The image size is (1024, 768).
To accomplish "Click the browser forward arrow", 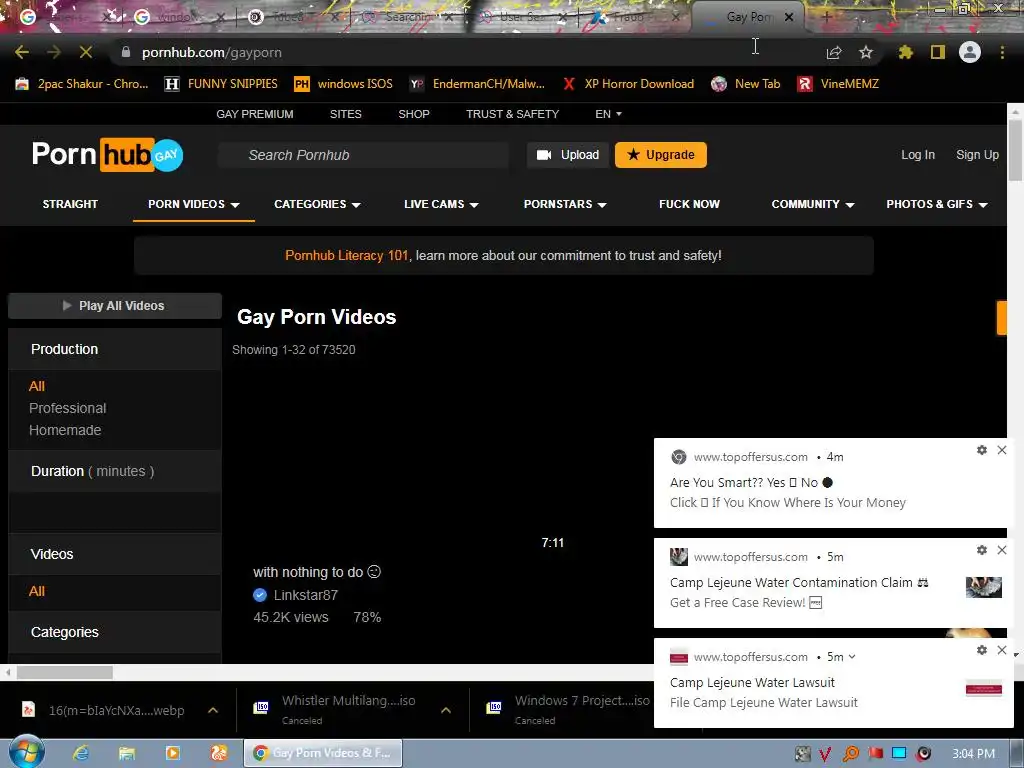I will click(54, 52).
